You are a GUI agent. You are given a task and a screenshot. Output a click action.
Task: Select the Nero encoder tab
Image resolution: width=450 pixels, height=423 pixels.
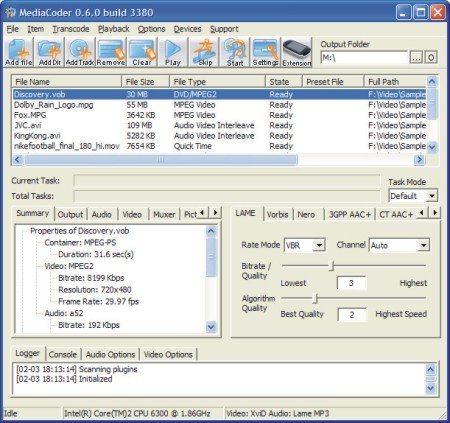[306, 214]
